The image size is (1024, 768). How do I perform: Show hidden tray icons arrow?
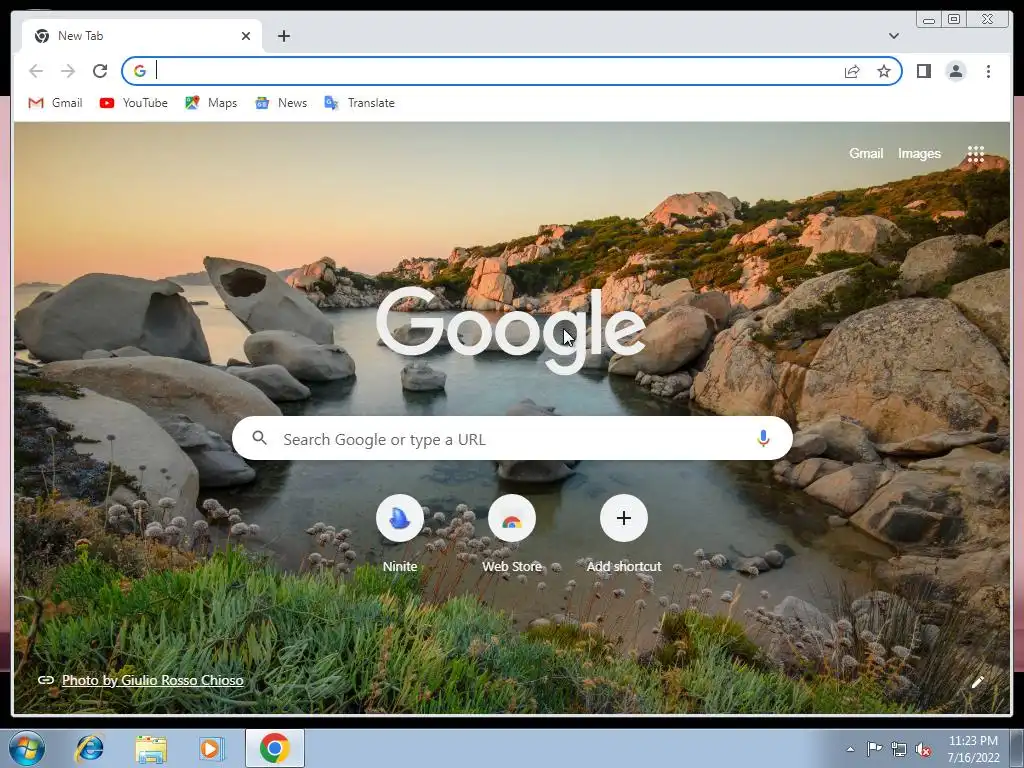coord(850,749)
